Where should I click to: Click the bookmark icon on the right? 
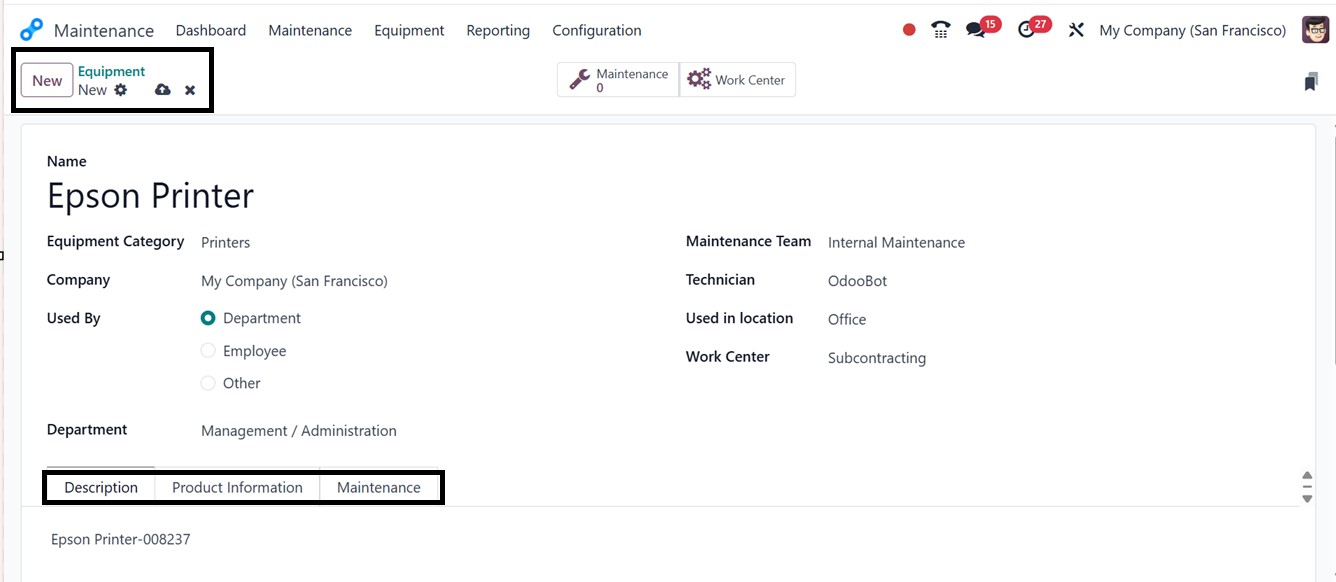click(1311, 82)
